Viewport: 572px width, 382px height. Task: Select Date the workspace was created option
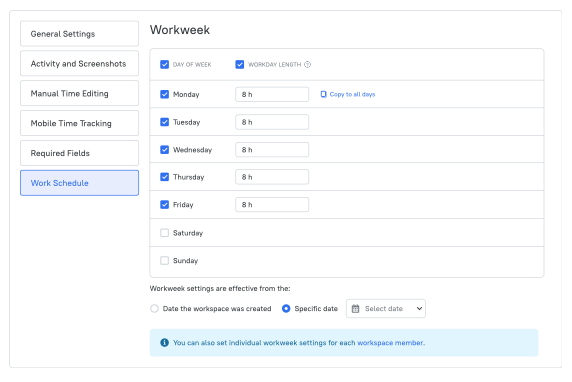click(x=154, y=309)
